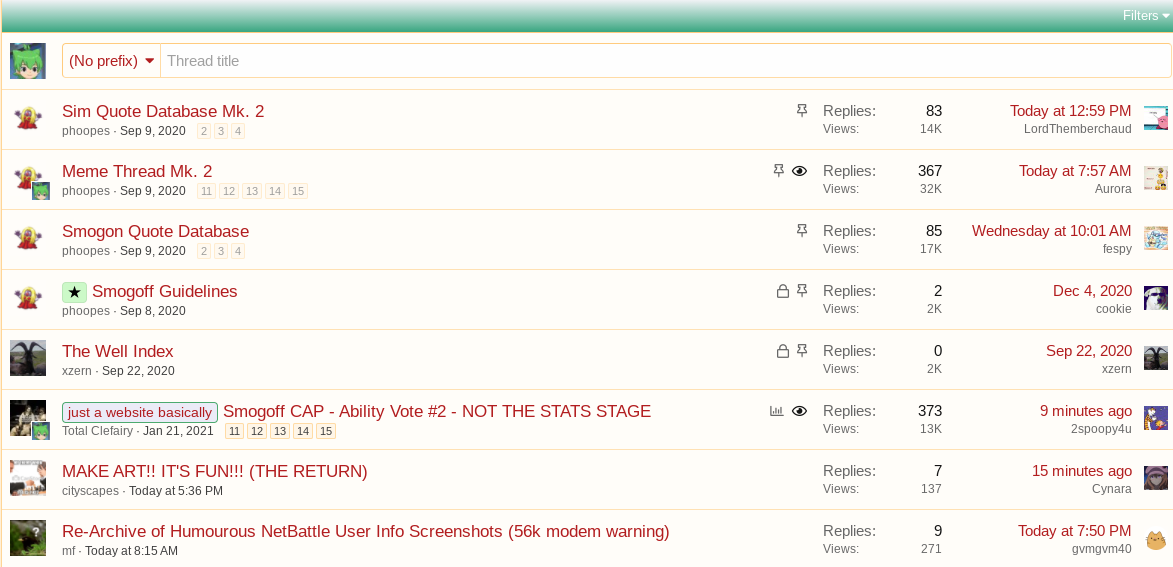Open gvmgvm40's profile link
The width and height of the screenshot is (1173, 567).
1101,548
